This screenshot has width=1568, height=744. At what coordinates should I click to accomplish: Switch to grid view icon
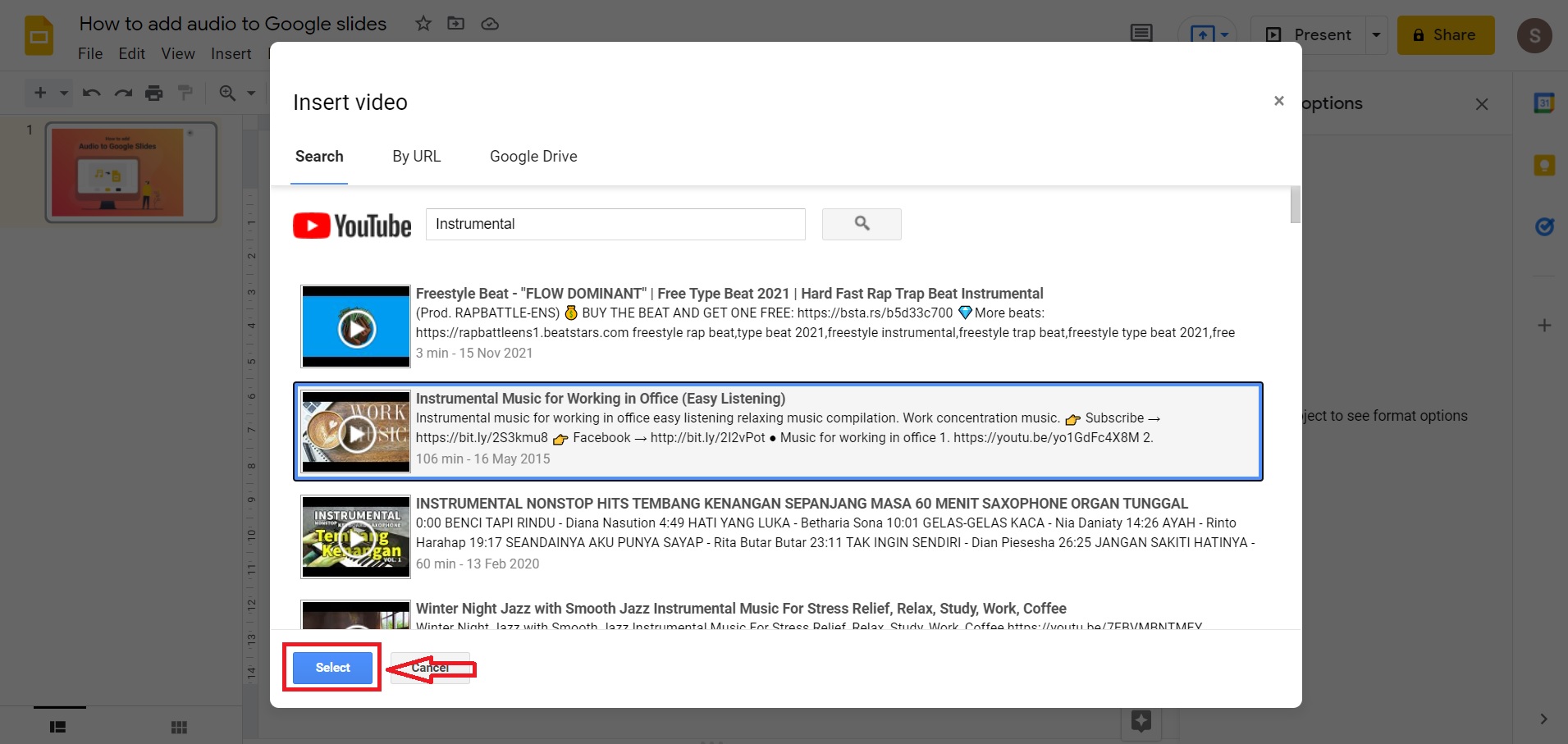[179, 727]
